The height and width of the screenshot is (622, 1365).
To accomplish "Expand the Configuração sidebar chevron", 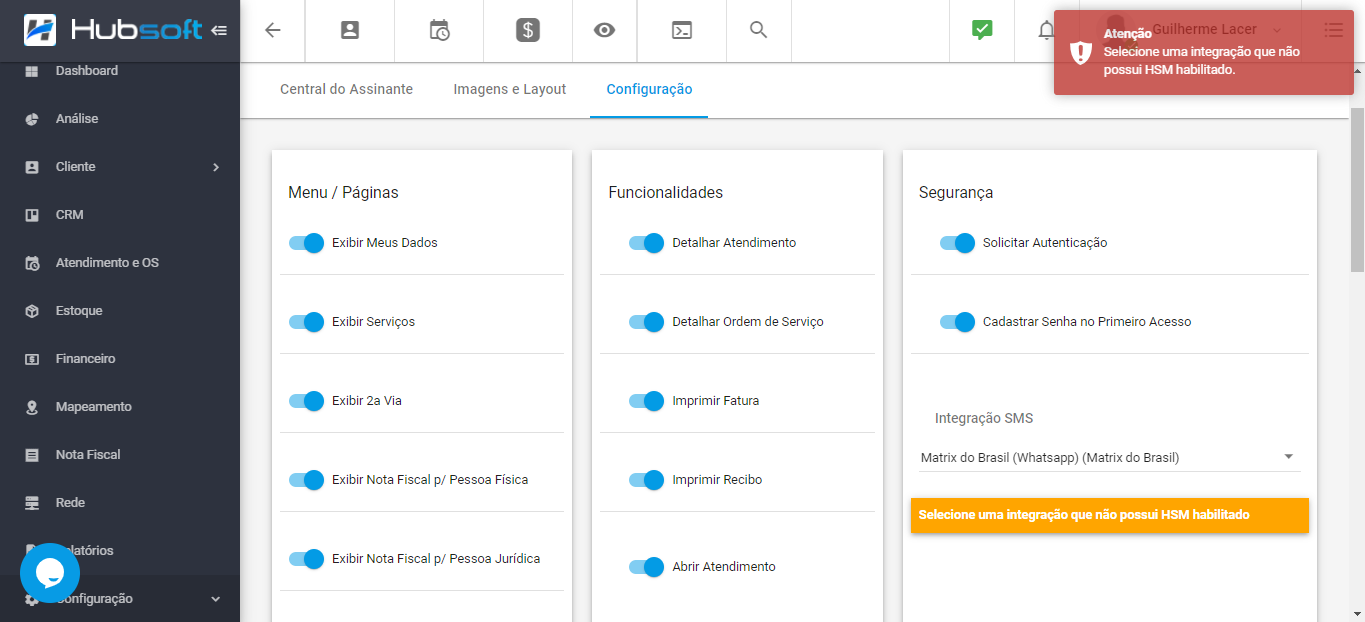I will point(216,599).
